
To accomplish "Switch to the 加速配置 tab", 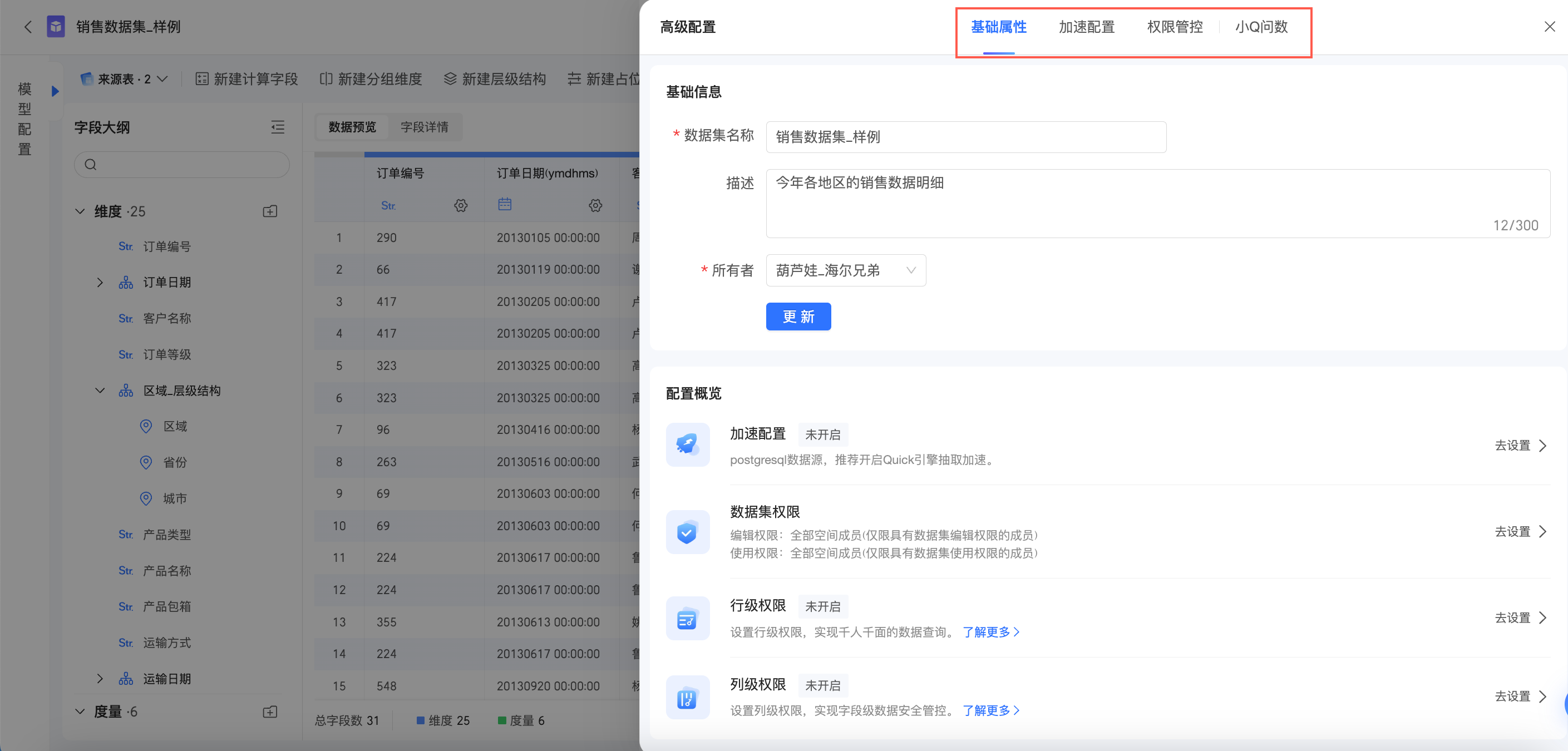I will click(1087, 27).
